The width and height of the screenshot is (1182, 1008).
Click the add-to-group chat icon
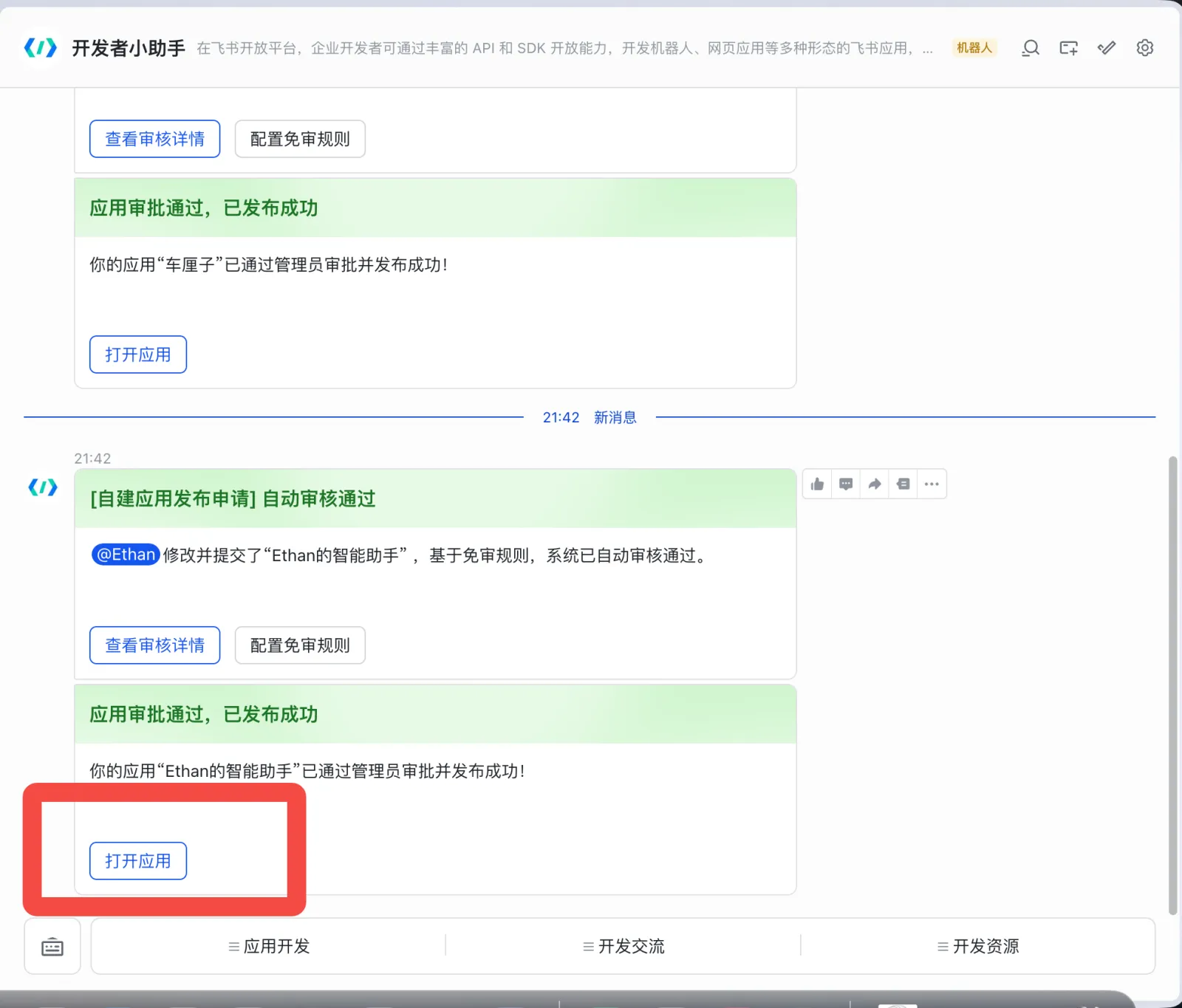1068,48
